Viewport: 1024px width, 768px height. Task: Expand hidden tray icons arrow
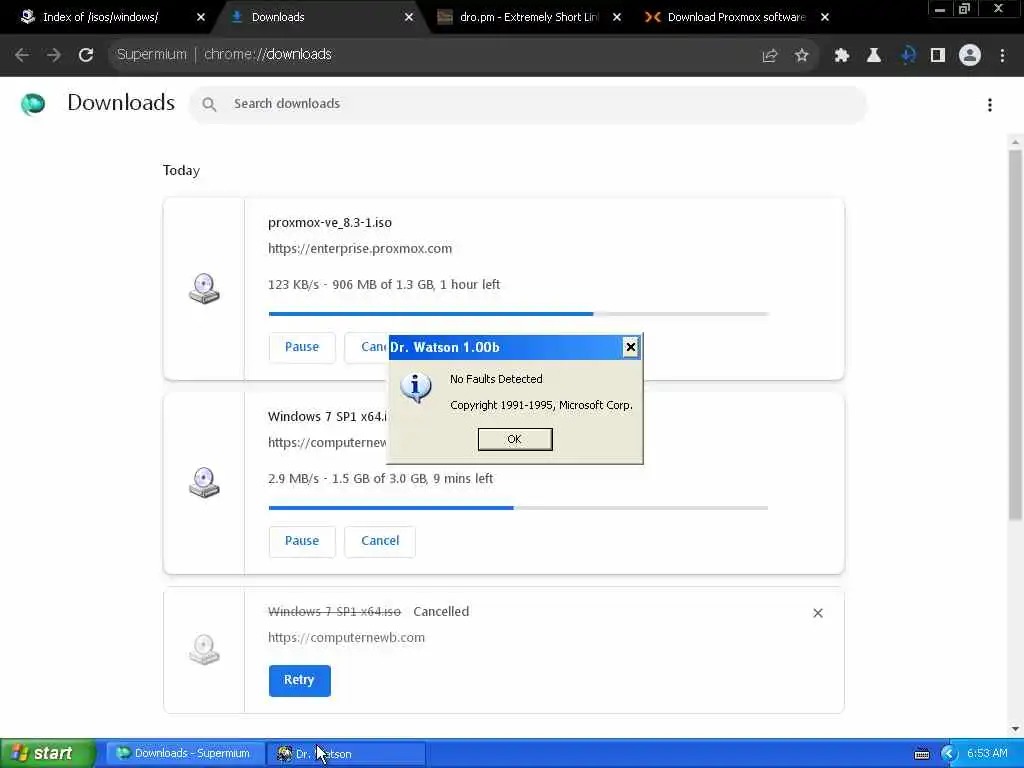(948, 754)
